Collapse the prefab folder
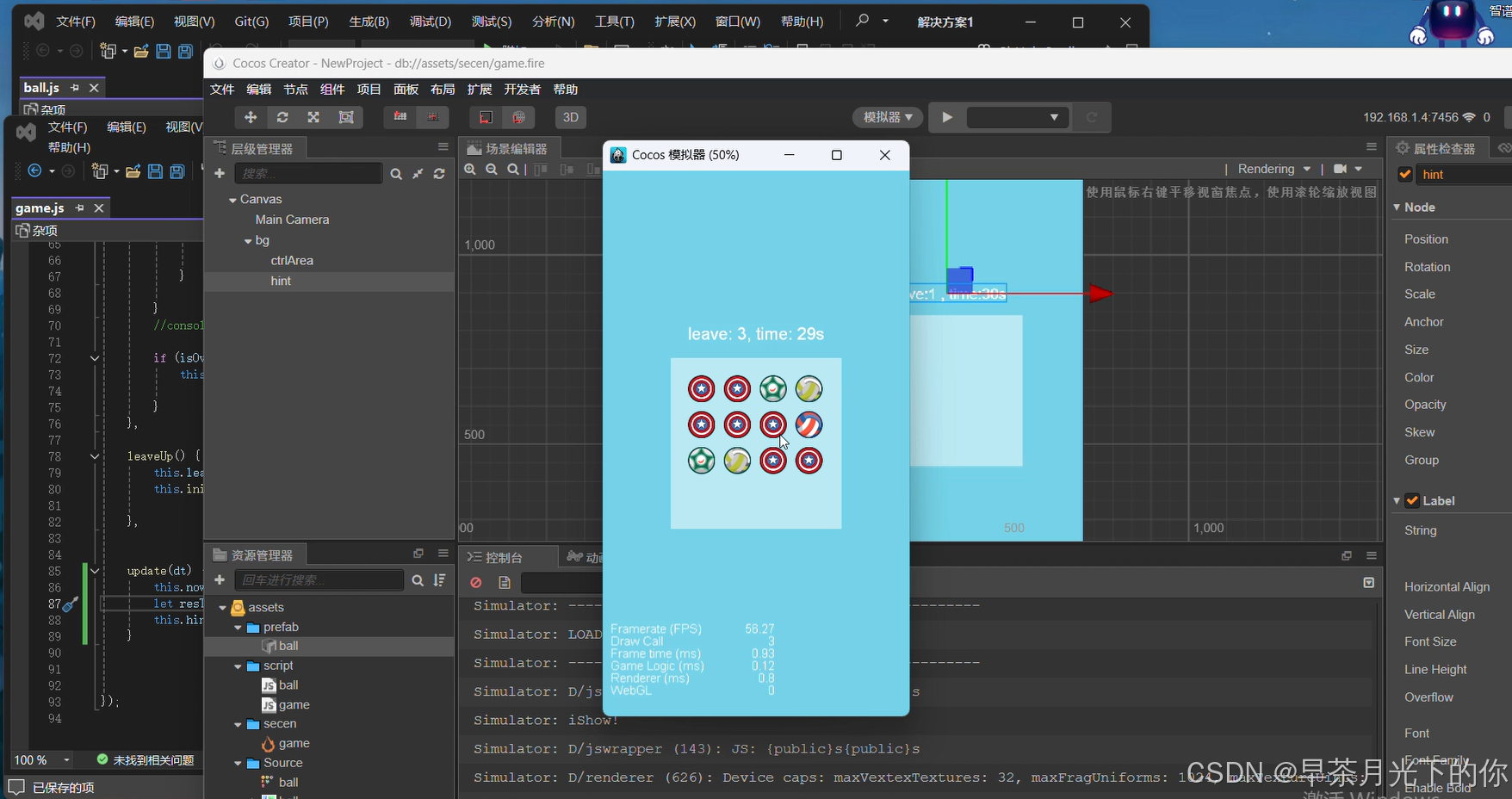 click(239, 628)
